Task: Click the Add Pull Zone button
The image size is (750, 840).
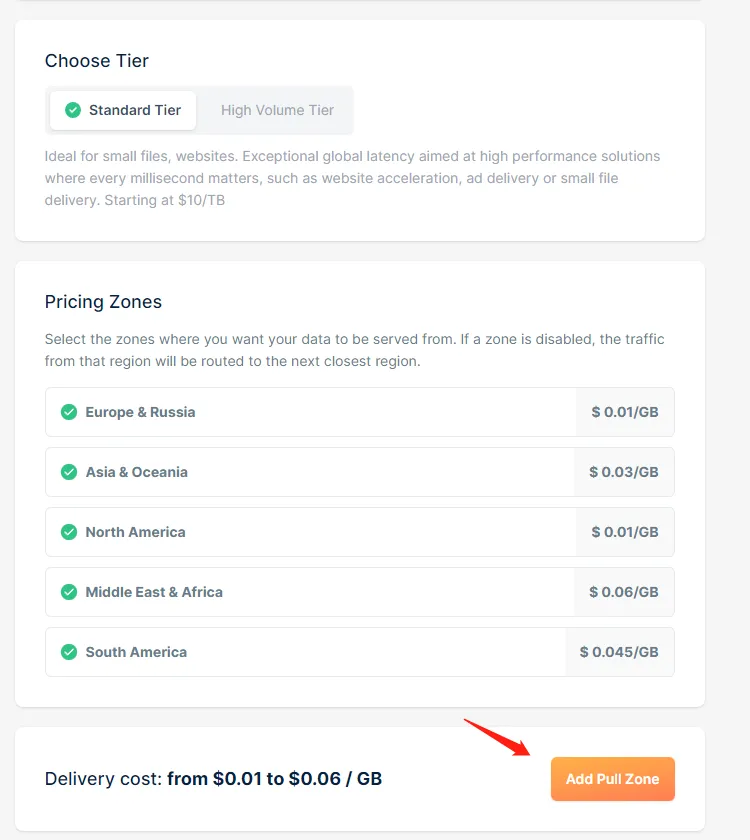Action: click(612, 779)
